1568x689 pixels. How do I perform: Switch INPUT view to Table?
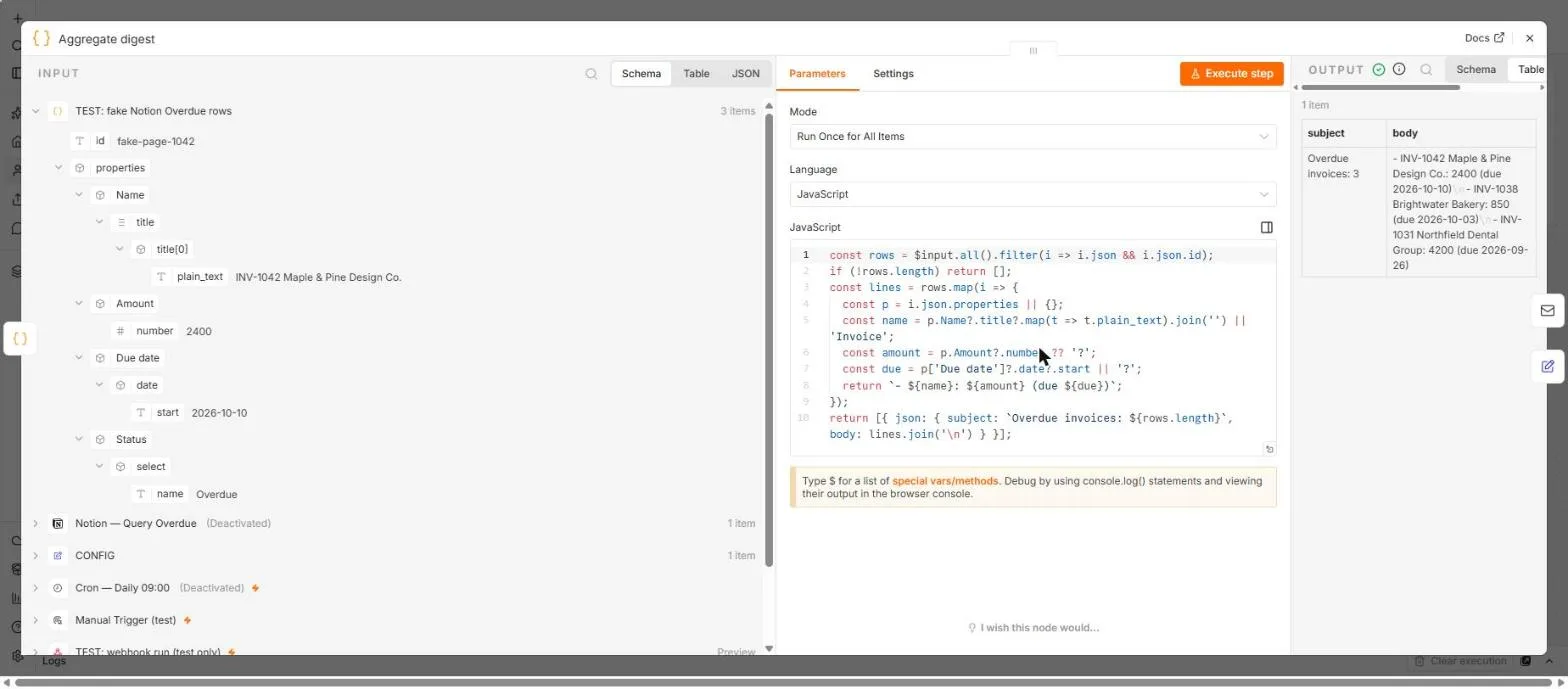[x=696, y=73]
